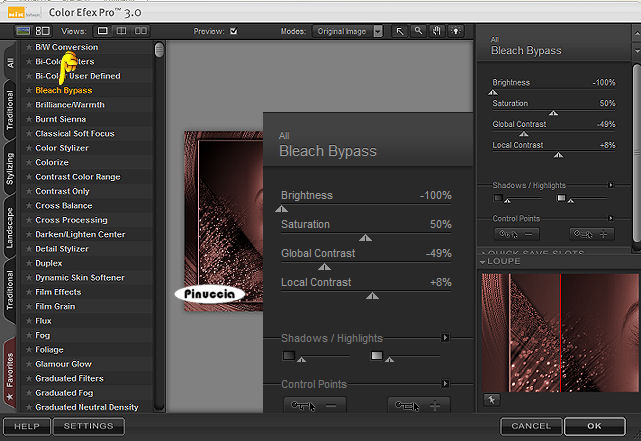
Task: Click CANCEL to discard the filter
Action: (531, 426)
